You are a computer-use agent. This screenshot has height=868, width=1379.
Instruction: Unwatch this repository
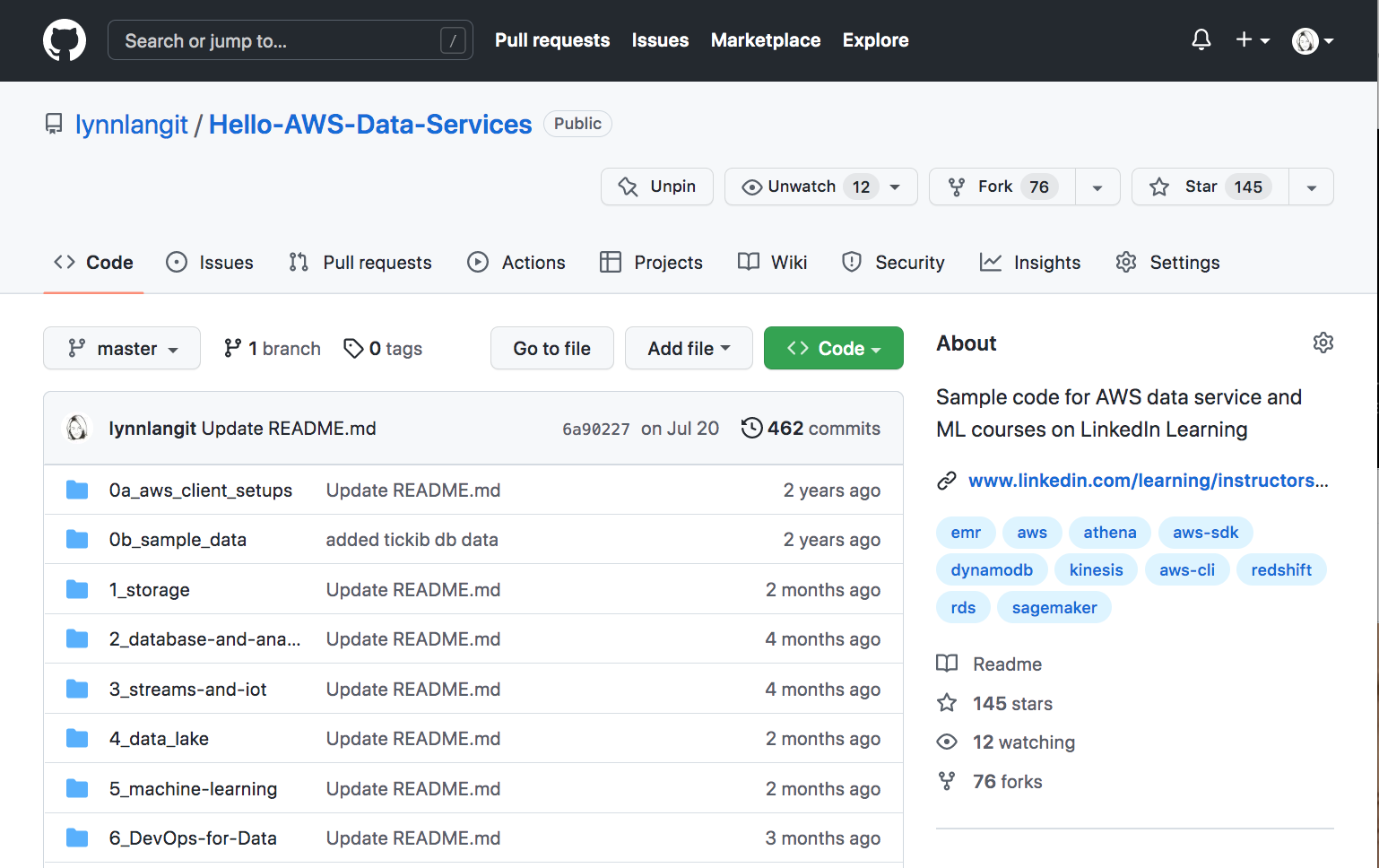[799, 187]
